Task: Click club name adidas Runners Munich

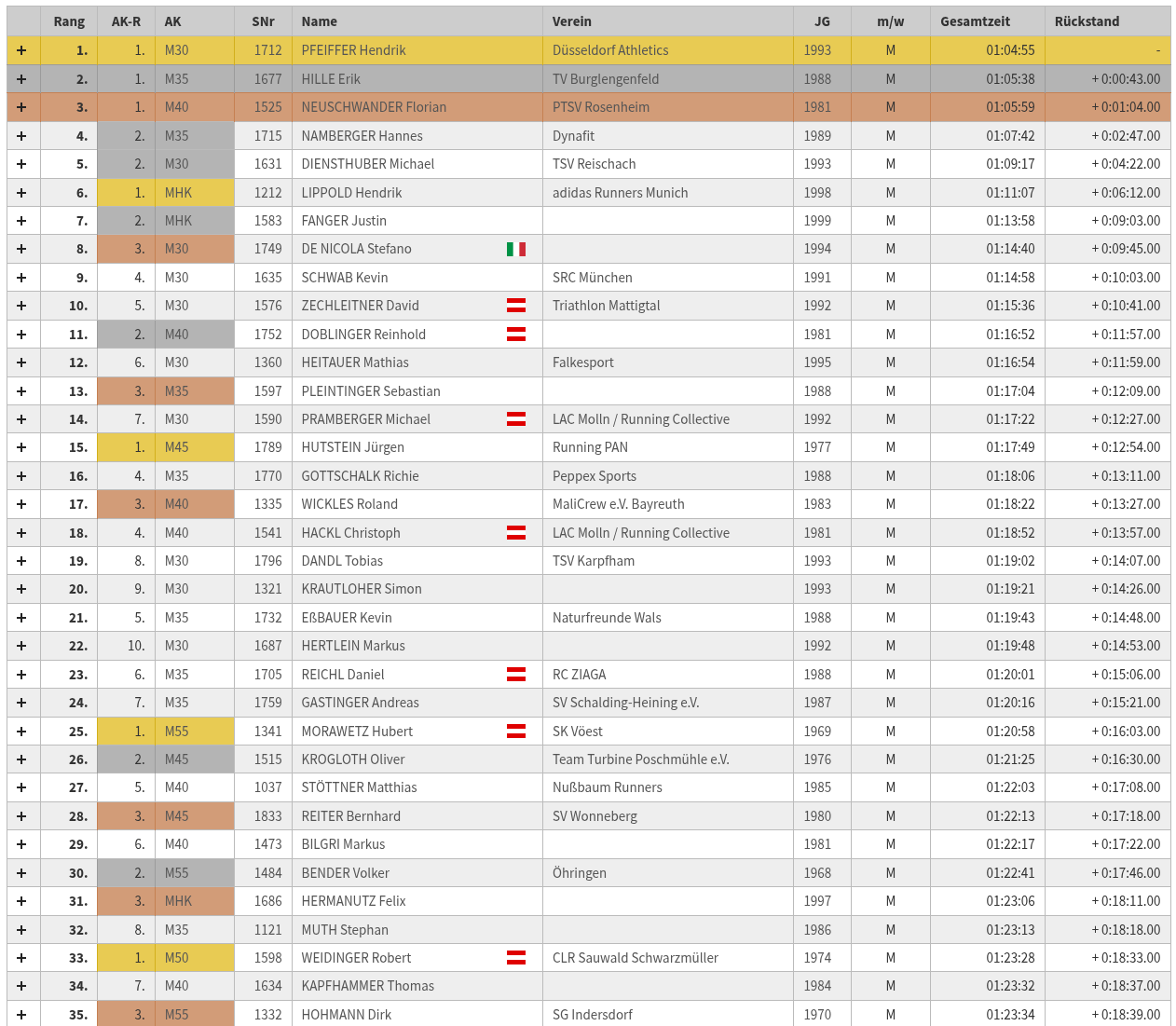Action: (x=620, y=193)
